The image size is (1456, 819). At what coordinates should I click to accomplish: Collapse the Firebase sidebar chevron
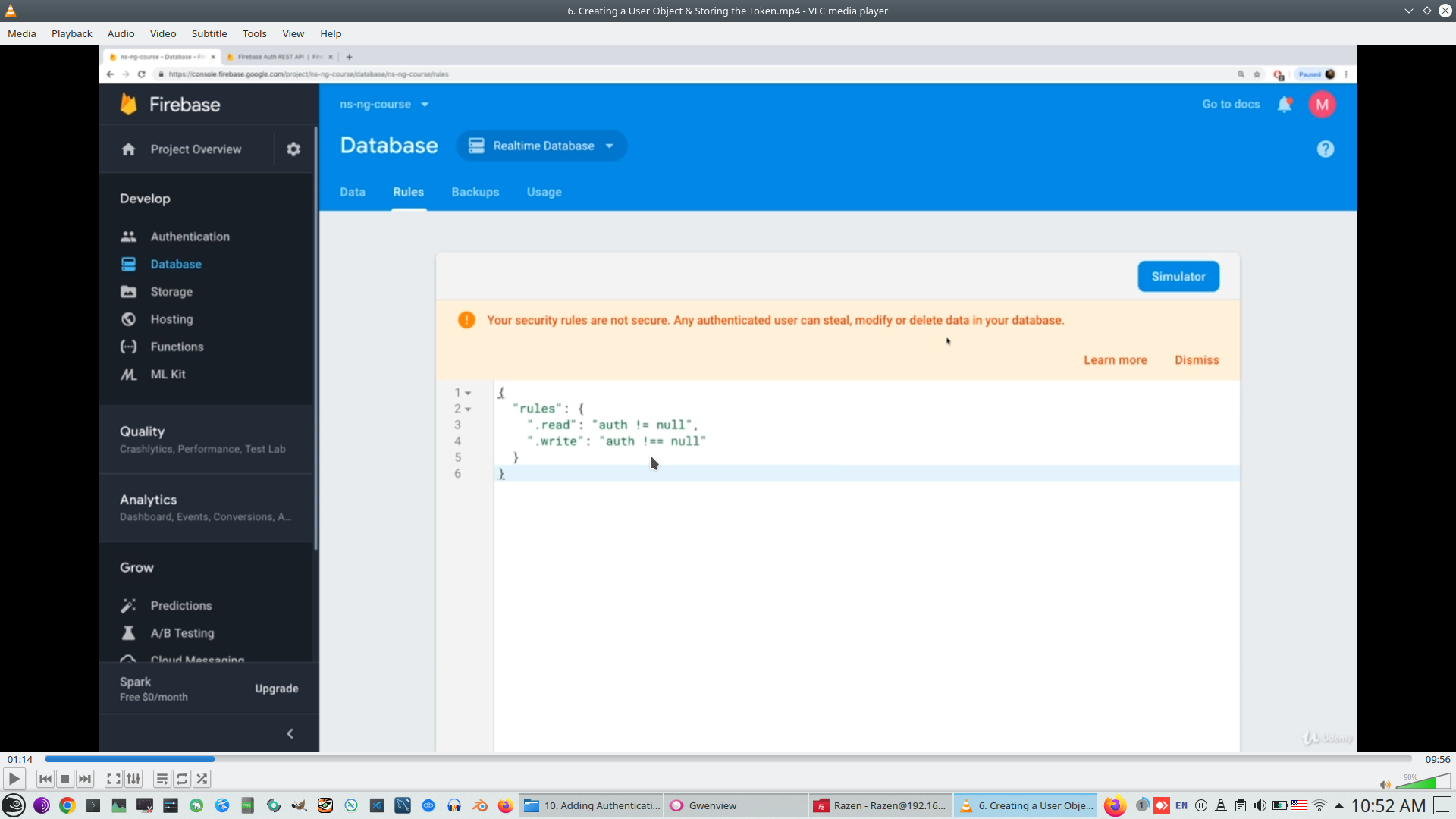(x=290, y=733)
